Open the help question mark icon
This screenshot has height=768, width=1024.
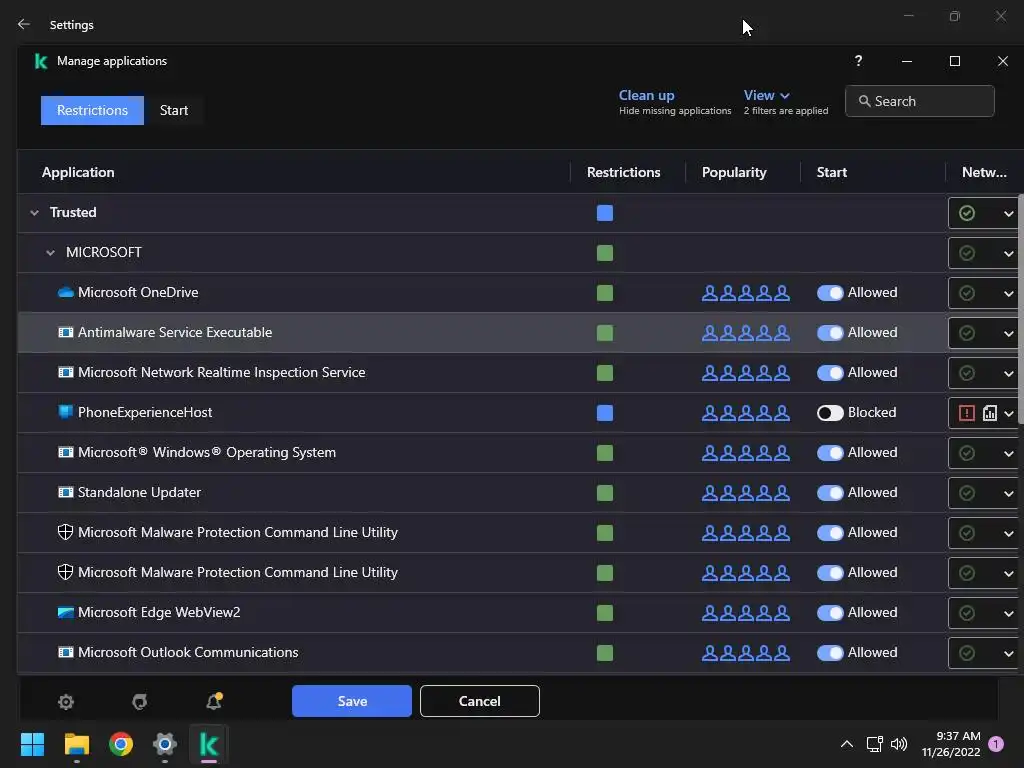(x=858, y=61)
